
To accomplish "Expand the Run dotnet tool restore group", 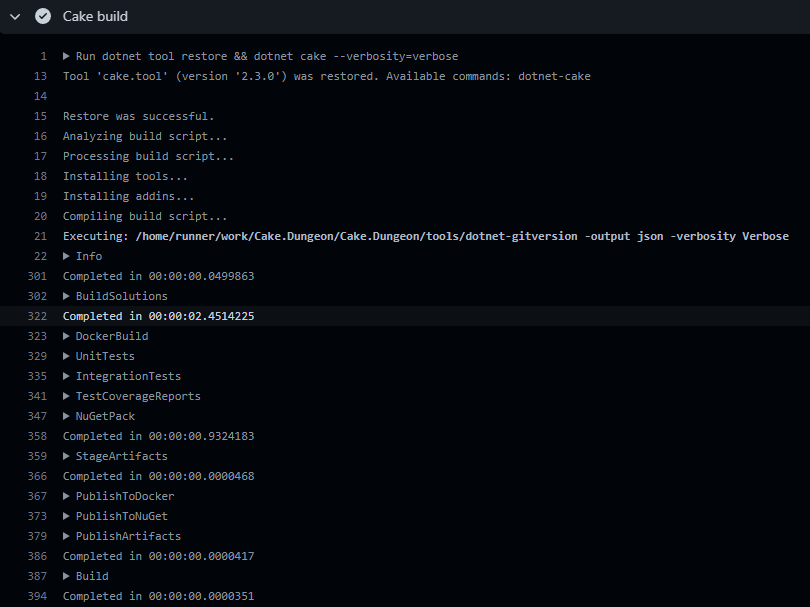I will (x=67, y=56).
